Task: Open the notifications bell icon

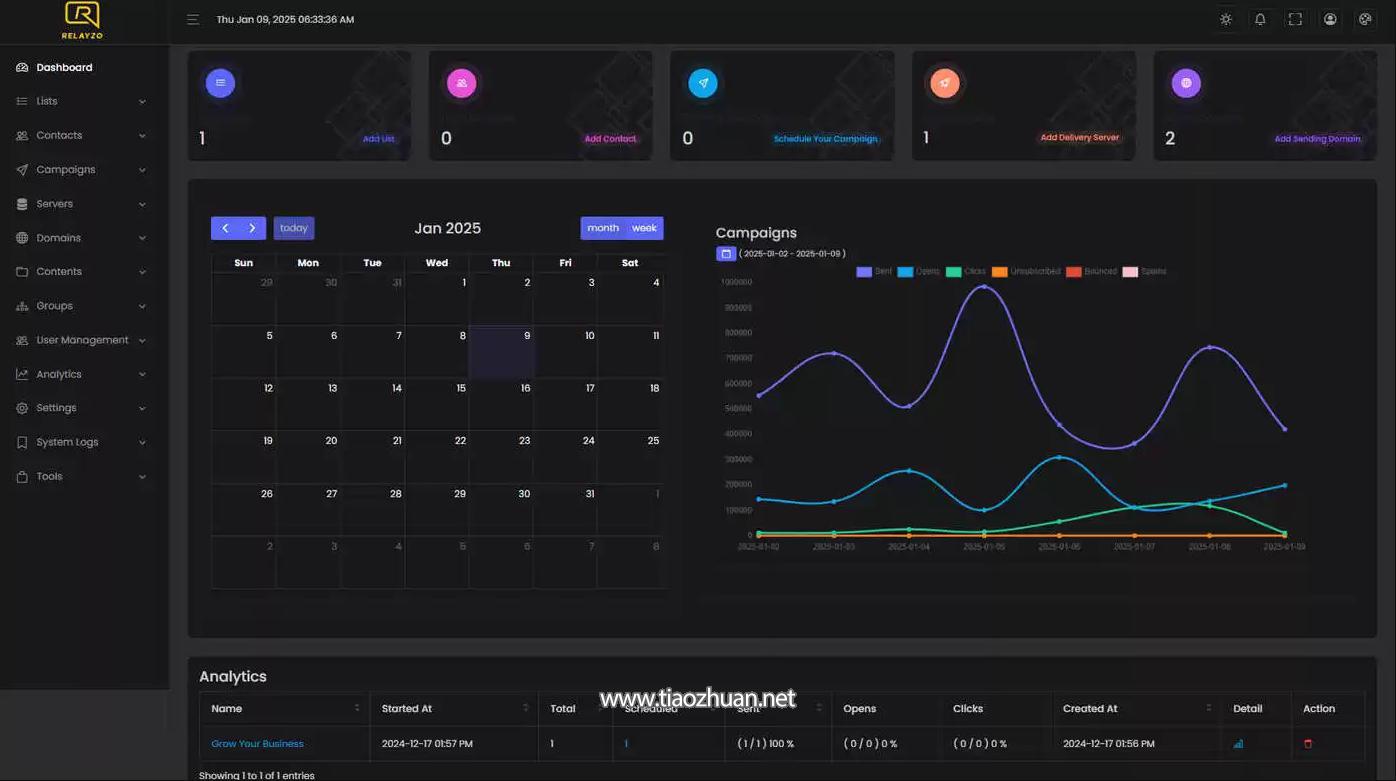Action: [x=1260, y=19]
